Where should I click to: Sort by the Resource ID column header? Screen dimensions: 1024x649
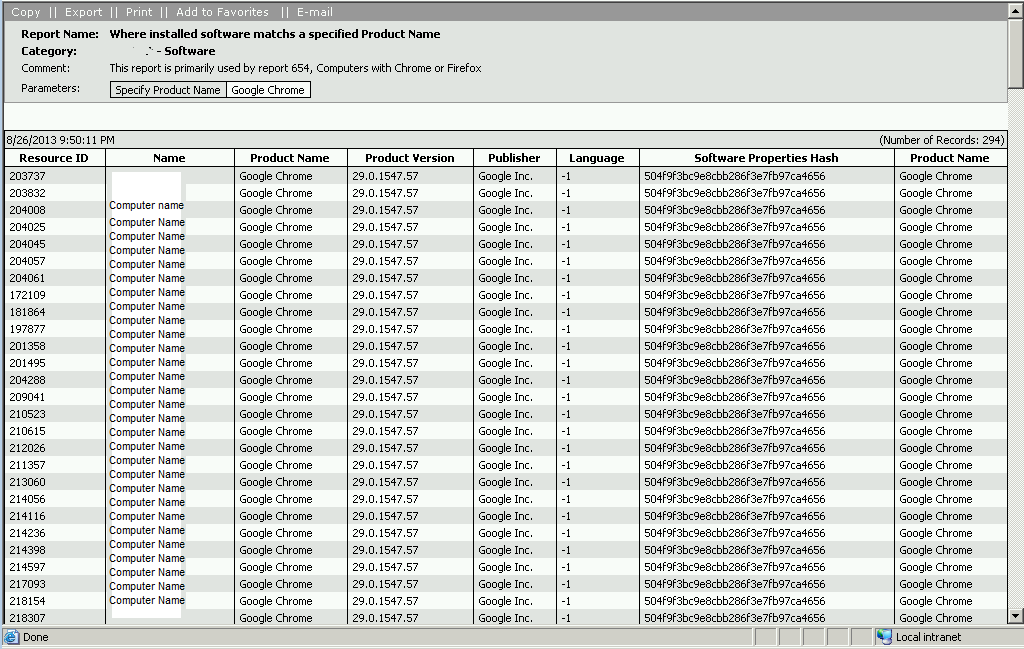(x=54, y=158)
